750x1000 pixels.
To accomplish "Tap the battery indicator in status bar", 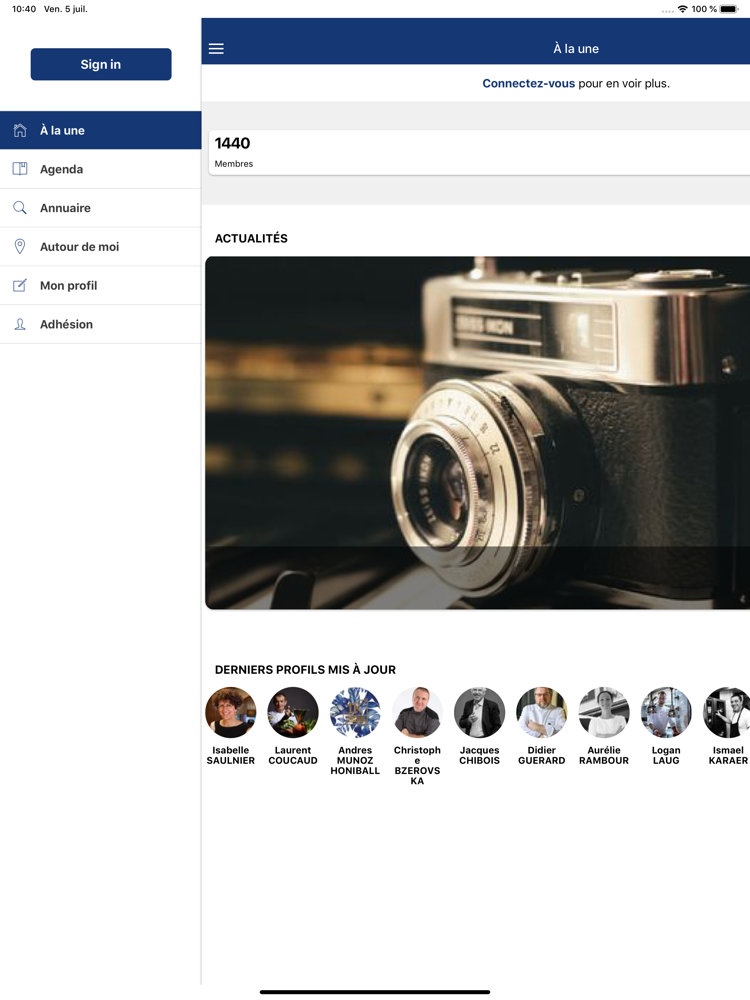I will [728, 9].
